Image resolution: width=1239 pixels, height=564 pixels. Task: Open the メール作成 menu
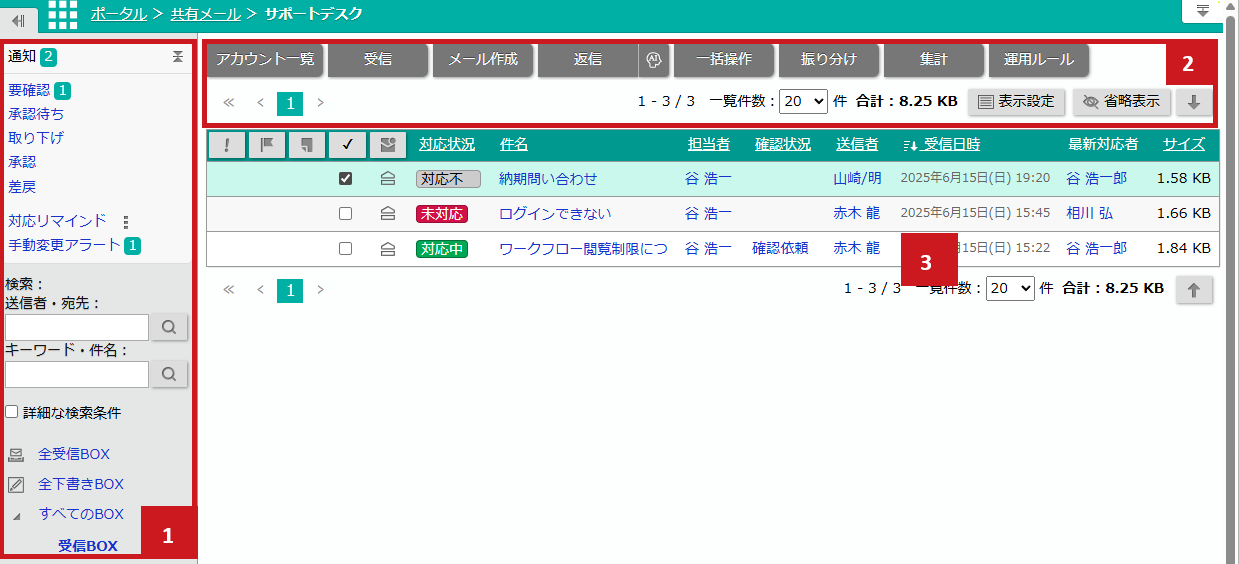[483, 60]
